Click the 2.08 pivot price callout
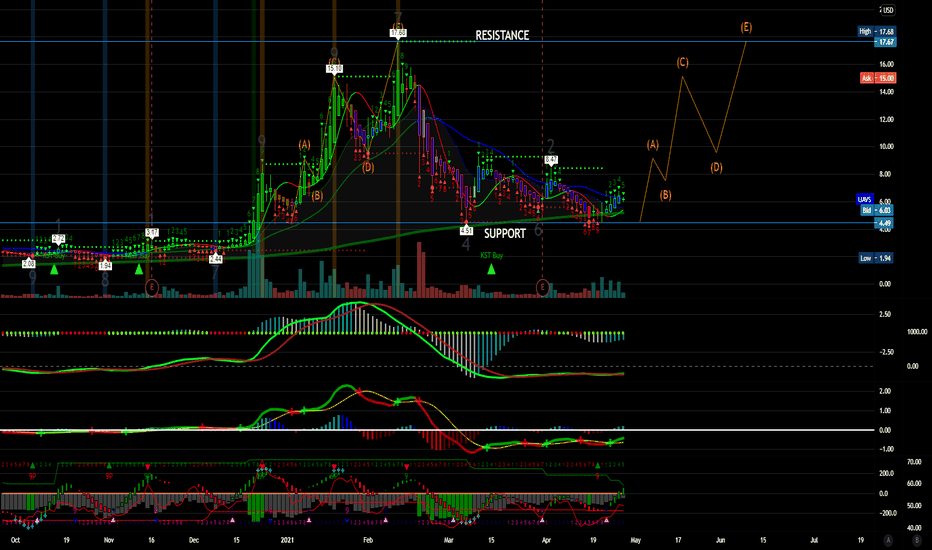The width and height of the screenshot is (932, 550). click(29, 263)
